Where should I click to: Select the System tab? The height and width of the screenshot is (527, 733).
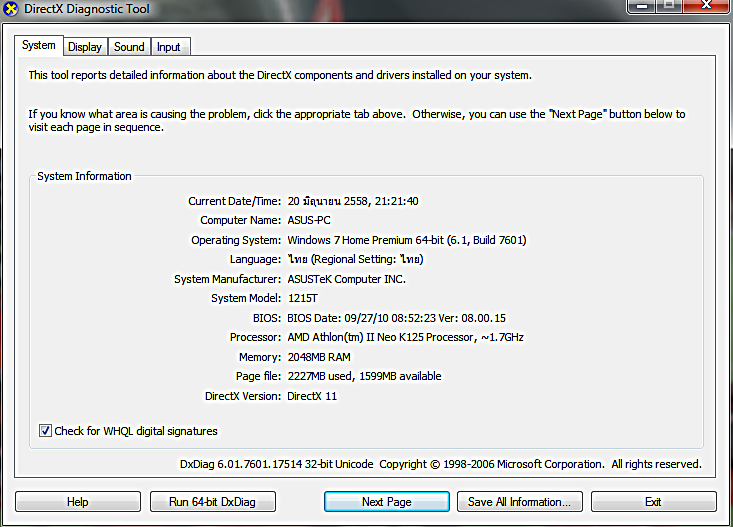pos(39,45)
